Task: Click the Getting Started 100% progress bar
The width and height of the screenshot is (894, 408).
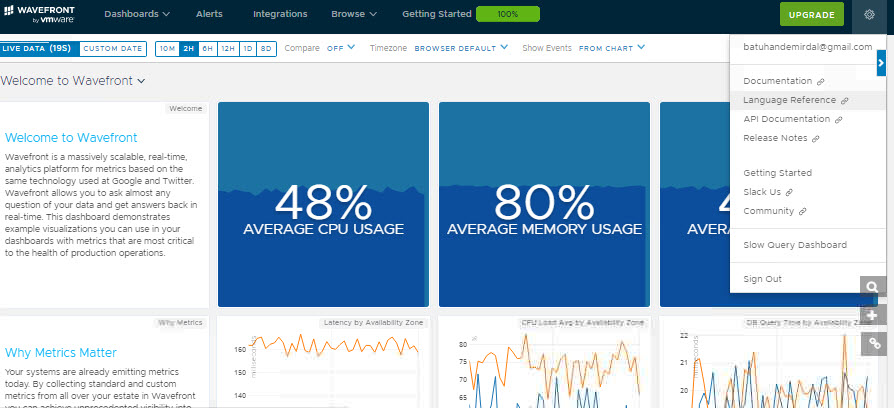Action: (x=507, y=15)
